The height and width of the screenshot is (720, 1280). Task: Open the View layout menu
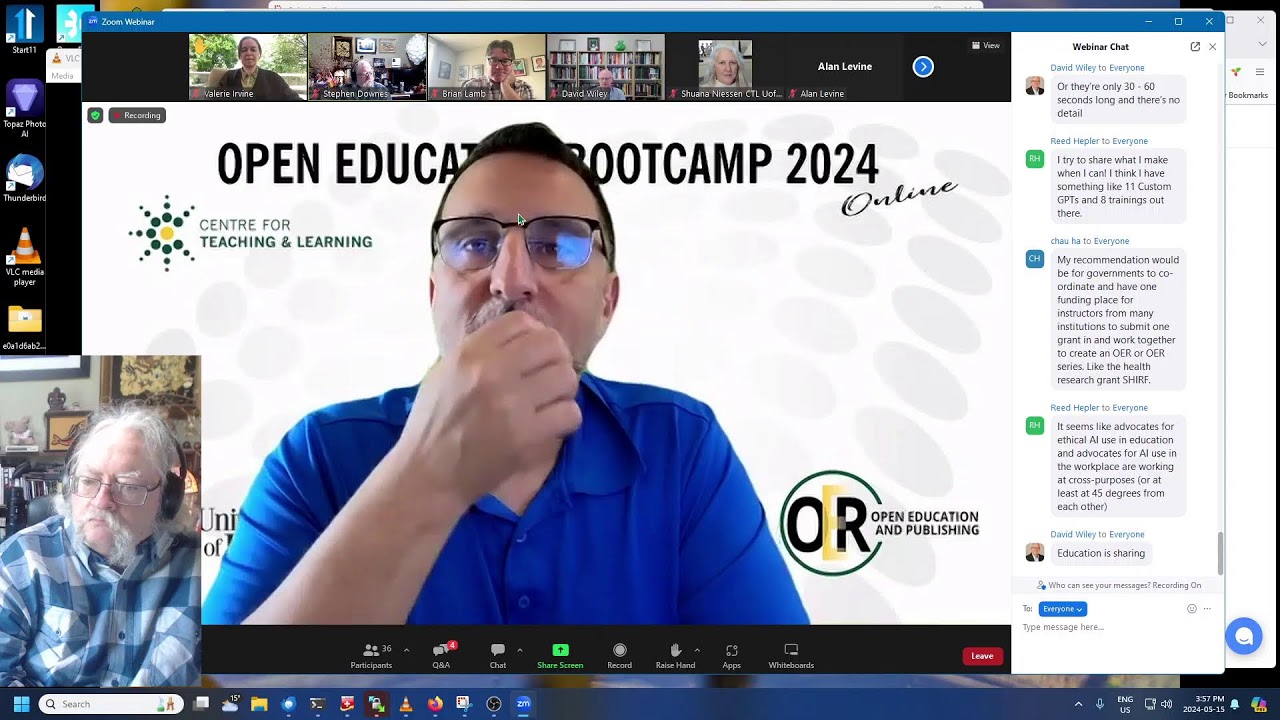(x=986, y=45)
